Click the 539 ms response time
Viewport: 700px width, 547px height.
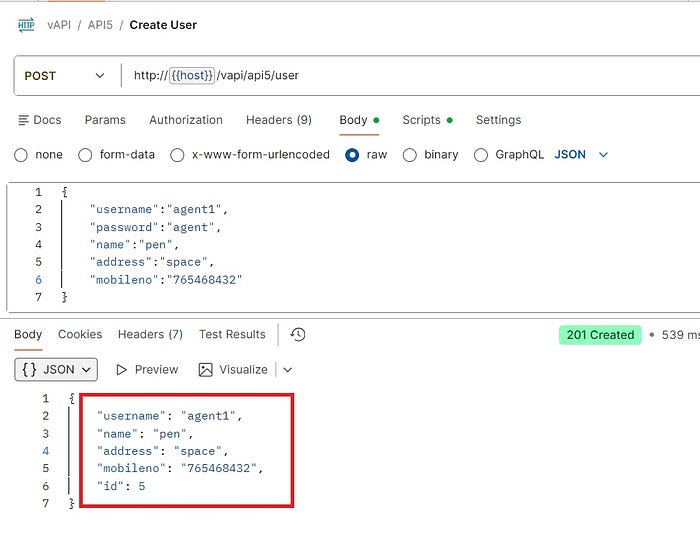680,335
